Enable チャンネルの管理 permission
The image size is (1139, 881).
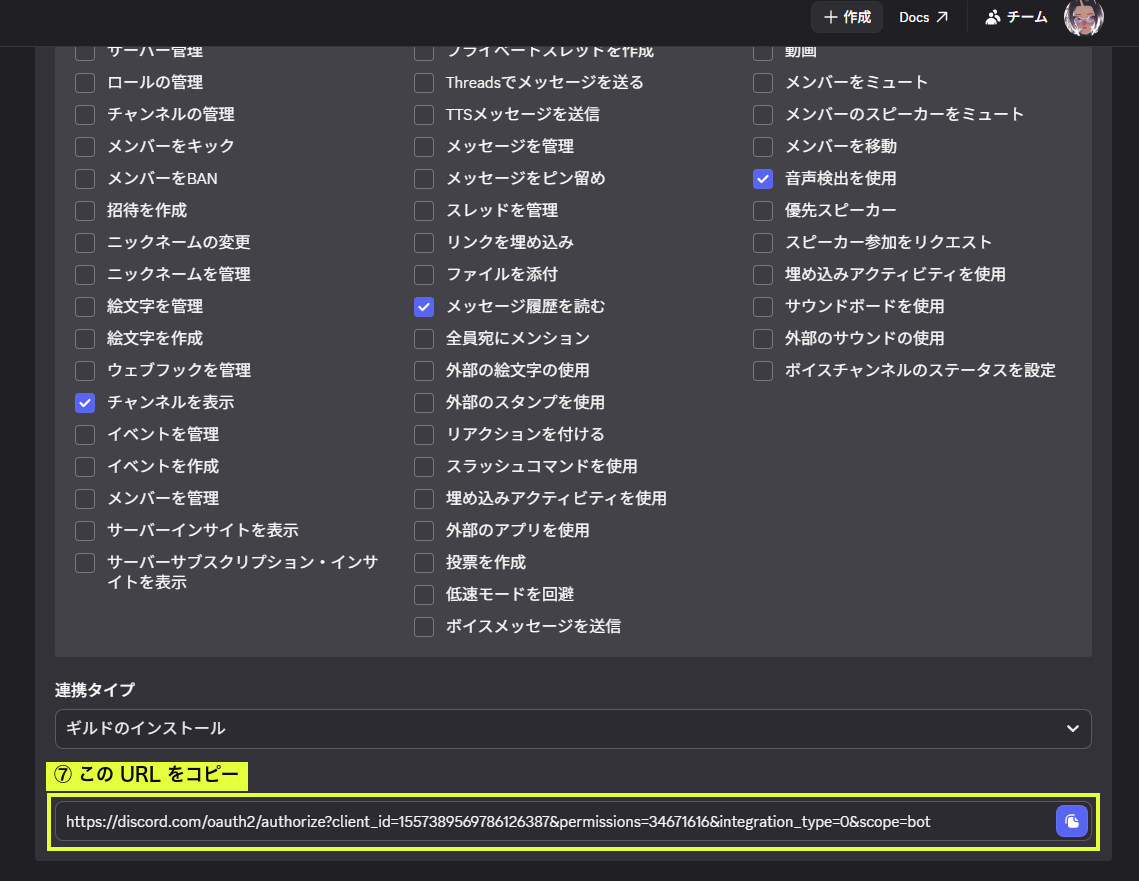(85, 115)
